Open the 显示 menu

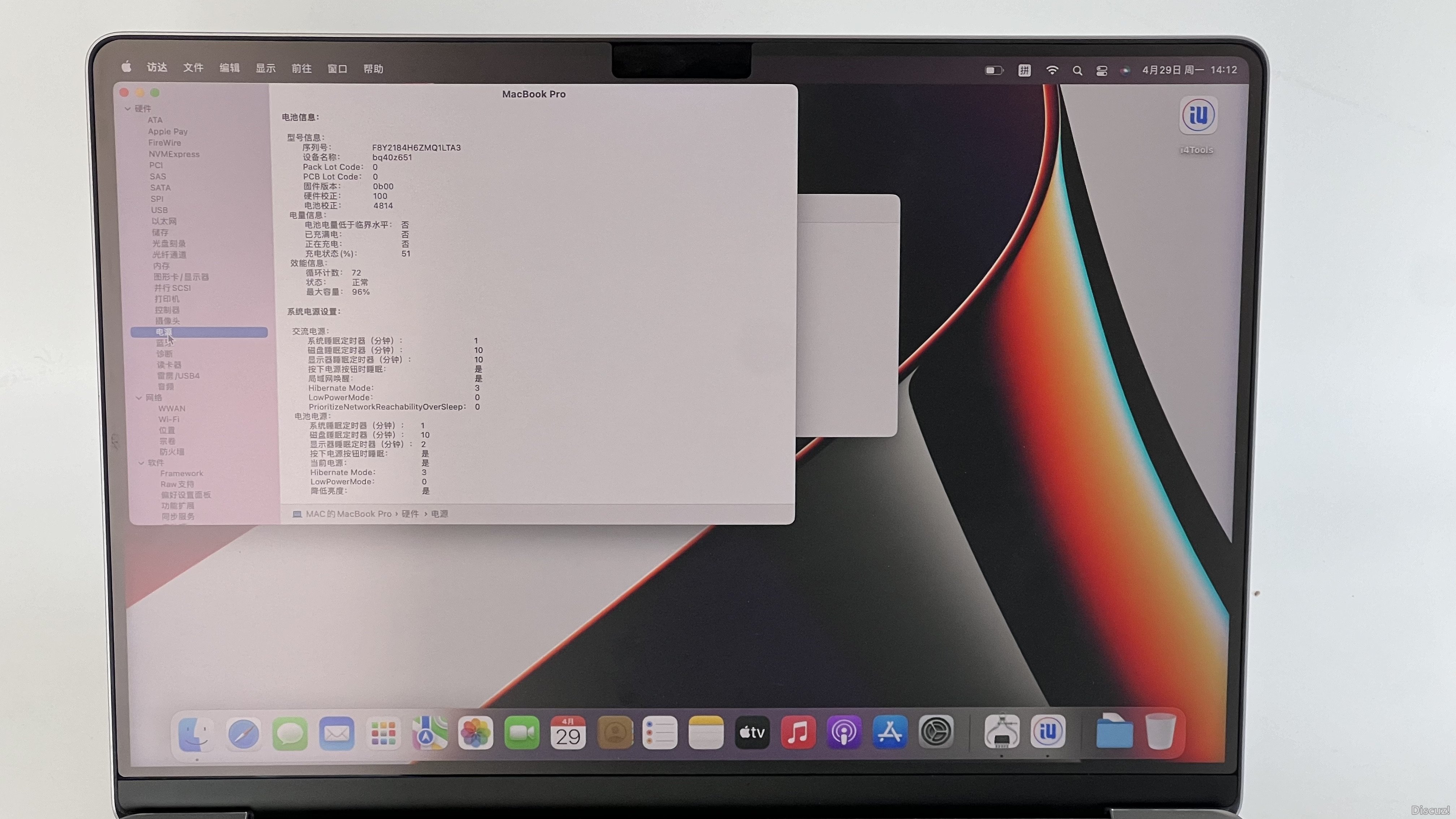265,68
